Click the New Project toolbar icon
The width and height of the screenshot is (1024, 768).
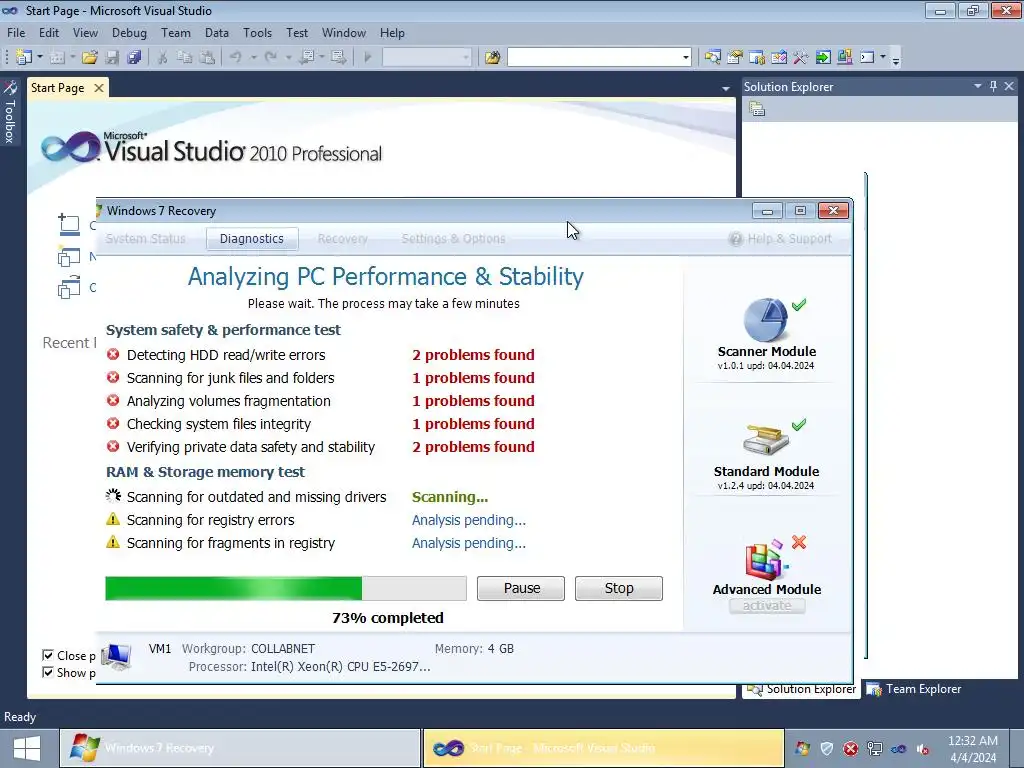click(24, 57)
